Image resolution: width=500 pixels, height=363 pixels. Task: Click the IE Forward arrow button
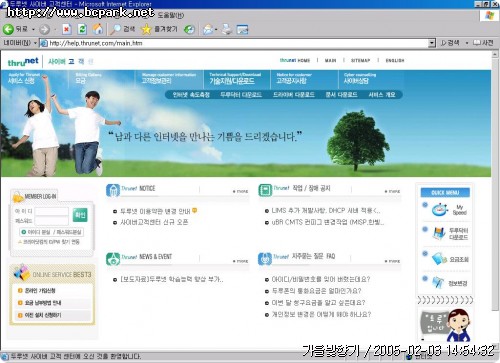click(x=44, y=30)
